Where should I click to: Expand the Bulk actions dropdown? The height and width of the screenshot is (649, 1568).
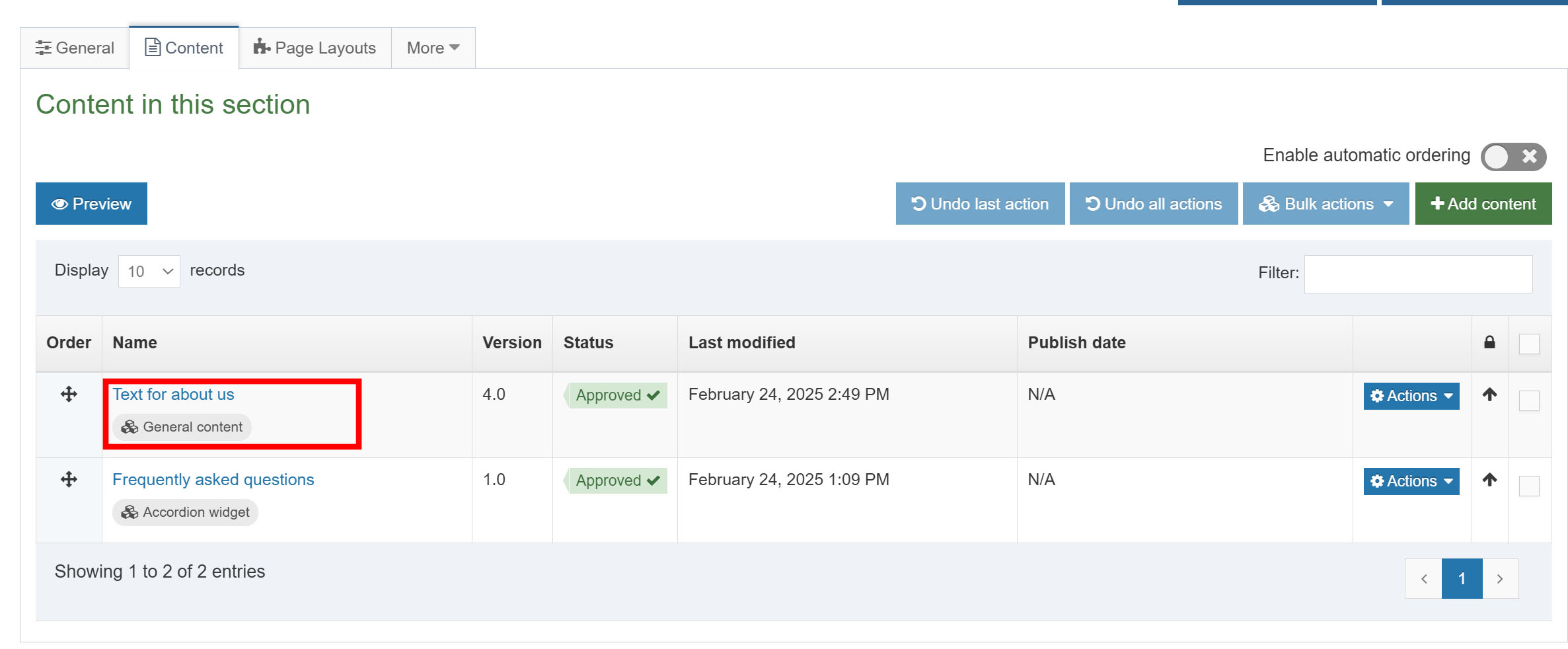point(1325,204)
